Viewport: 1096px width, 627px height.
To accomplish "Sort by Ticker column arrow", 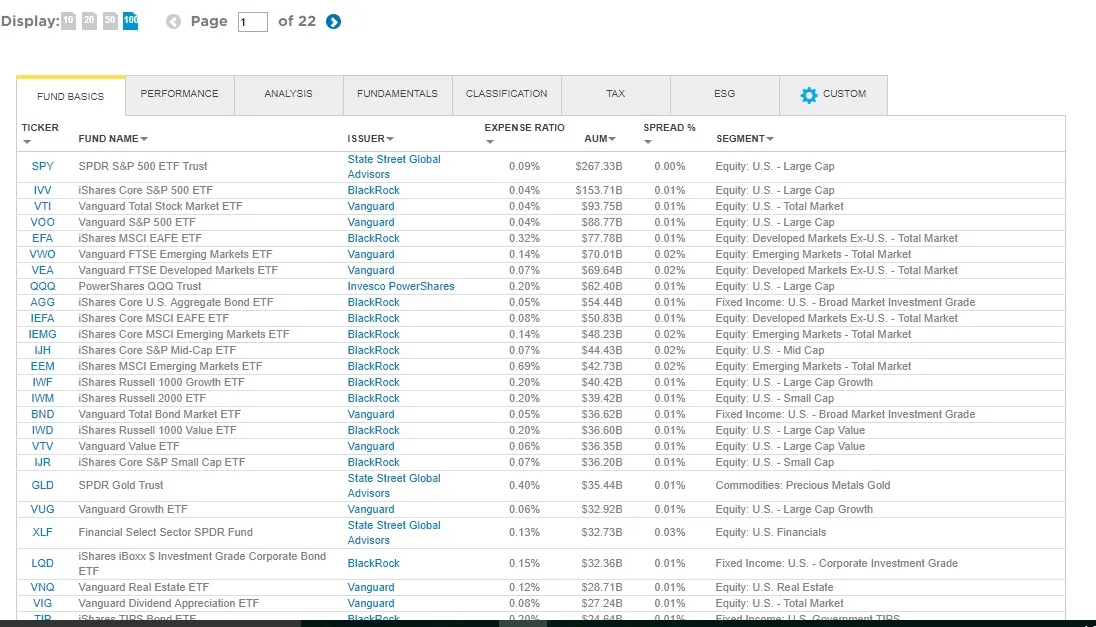I will [x=27, y=142].
